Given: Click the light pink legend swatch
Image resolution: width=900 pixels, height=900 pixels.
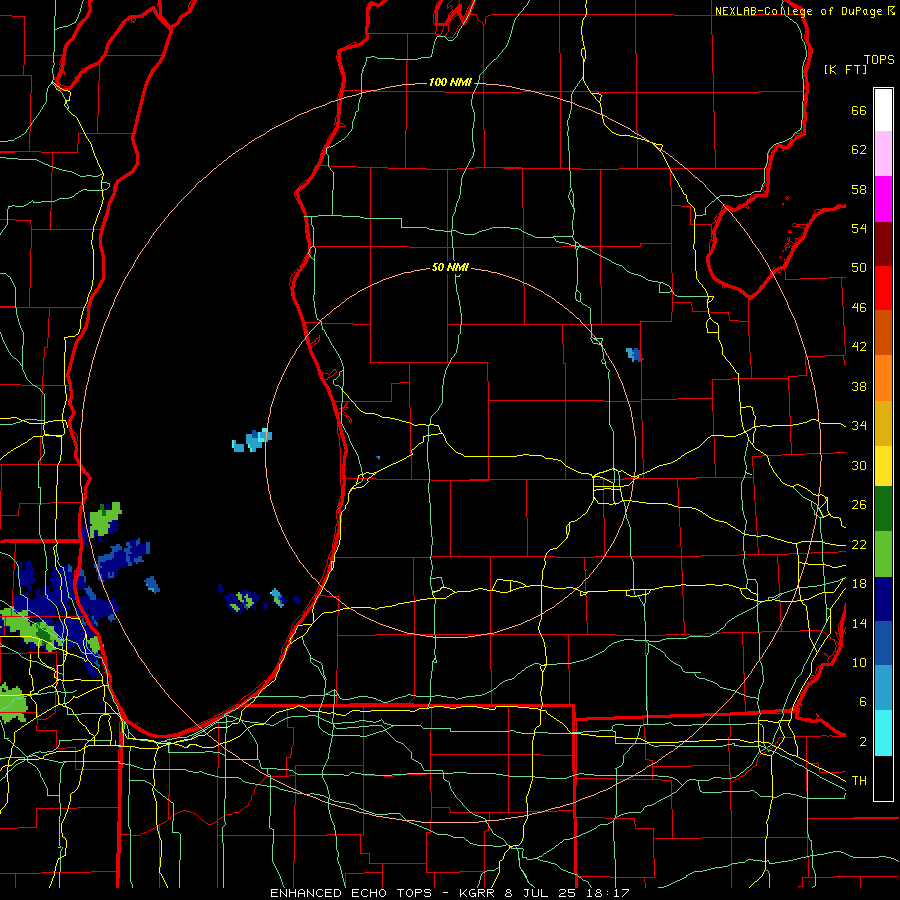Looking at the screenshot, I should tap(883, 153).
